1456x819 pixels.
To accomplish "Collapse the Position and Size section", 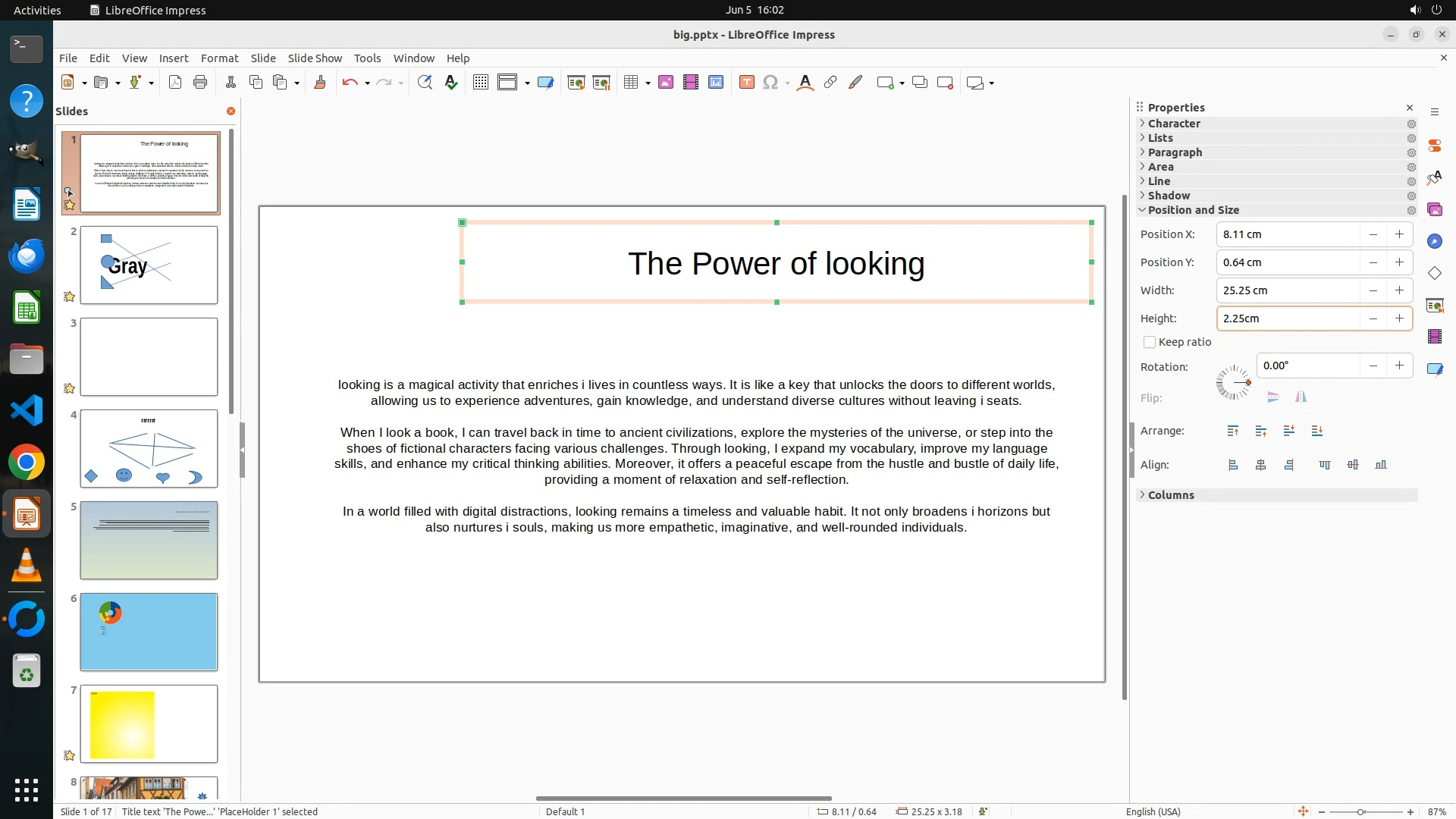I will coord(1193,210).
